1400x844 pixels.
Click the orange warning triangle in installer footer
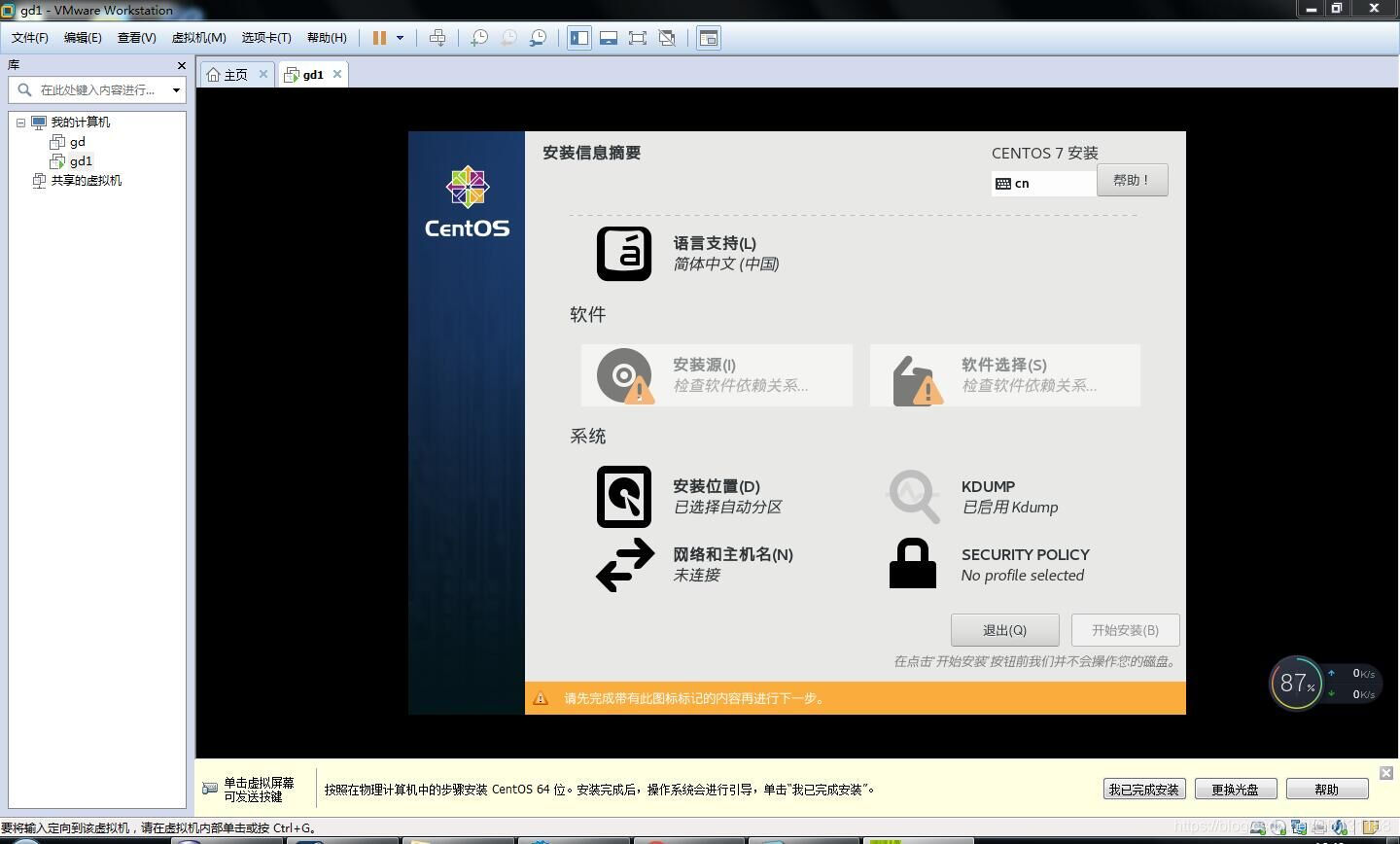coord(541,698)
